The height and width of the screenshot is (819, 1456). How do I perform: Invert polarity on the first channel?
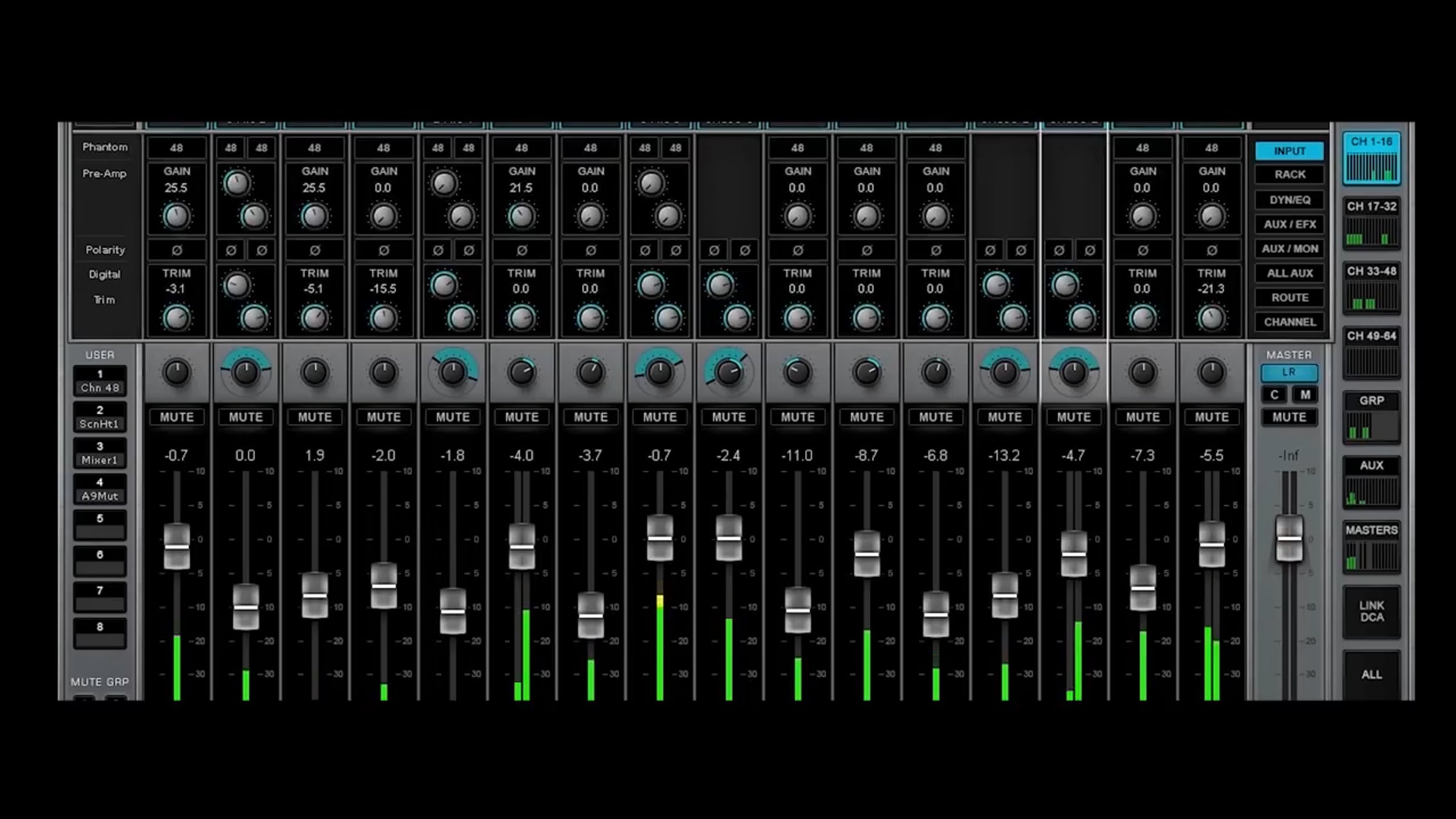point(177,250)
